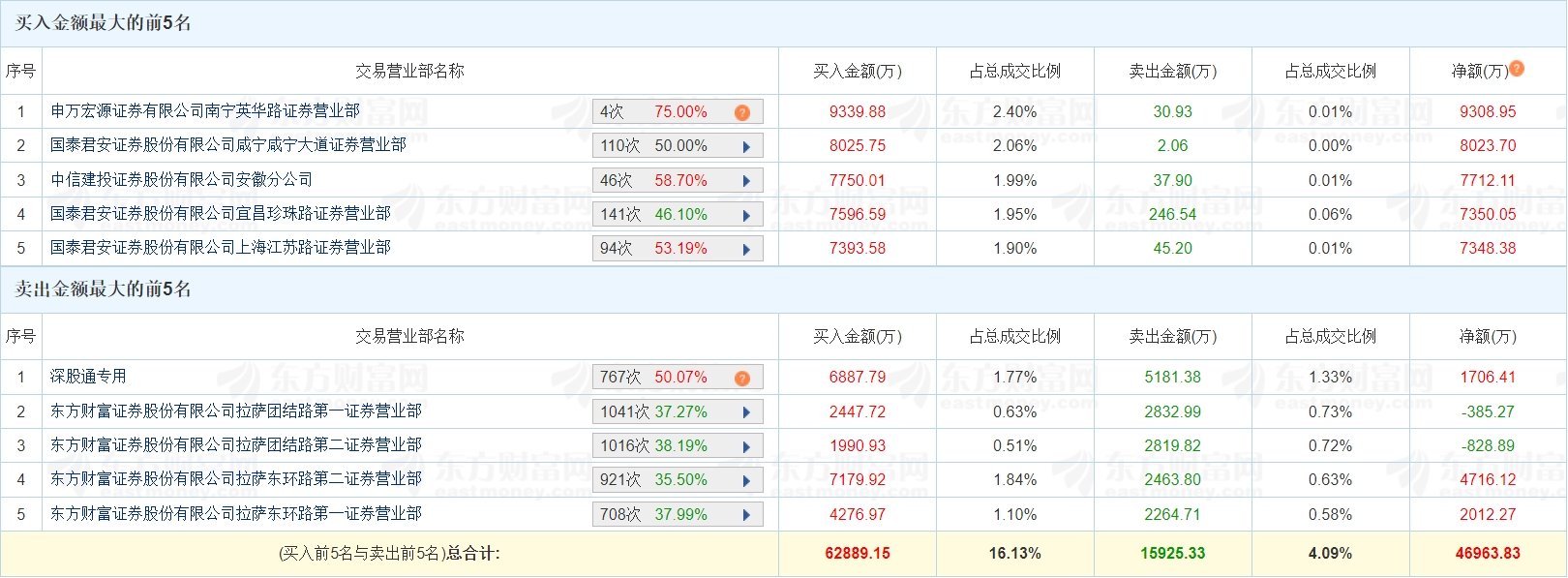Open 中信建投证券安徽分公司 link
1568x578 pixels.
click(182, 180)
